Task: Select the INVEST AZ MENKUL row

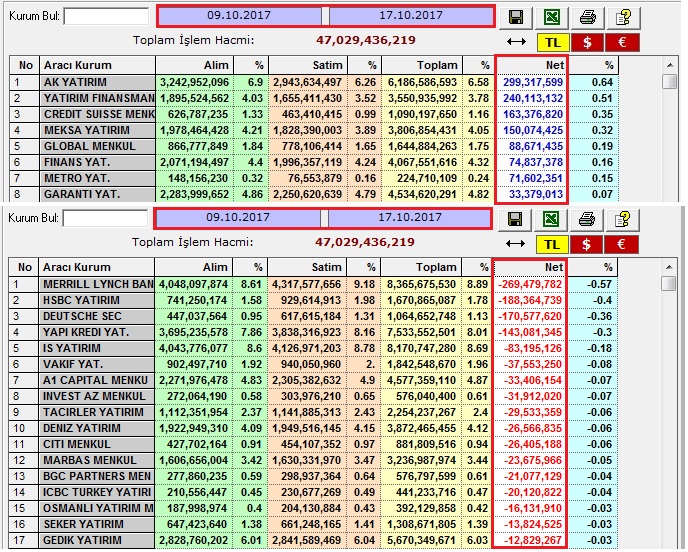Action: (313, 396)
